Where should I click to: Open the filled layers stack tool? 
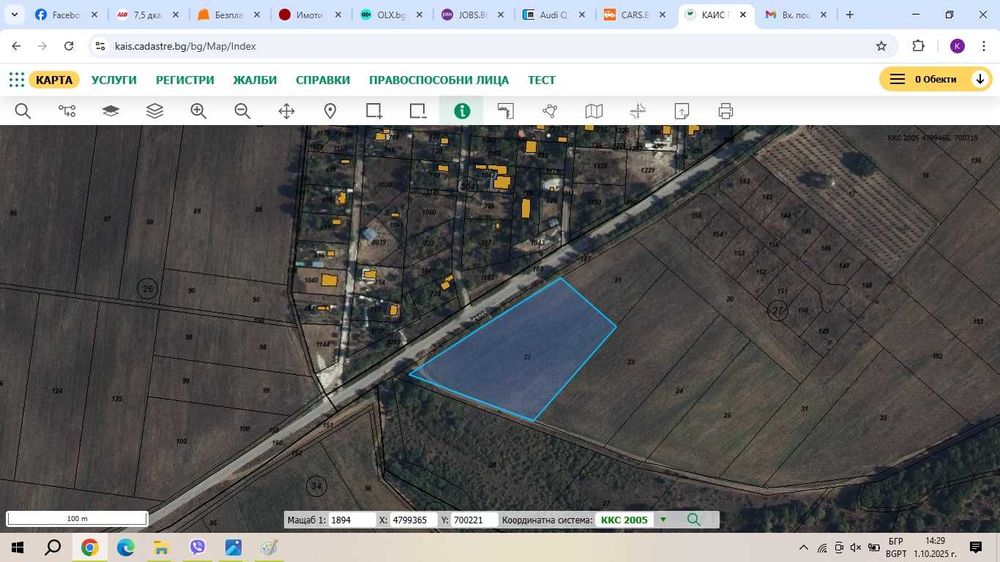point(111,111)
